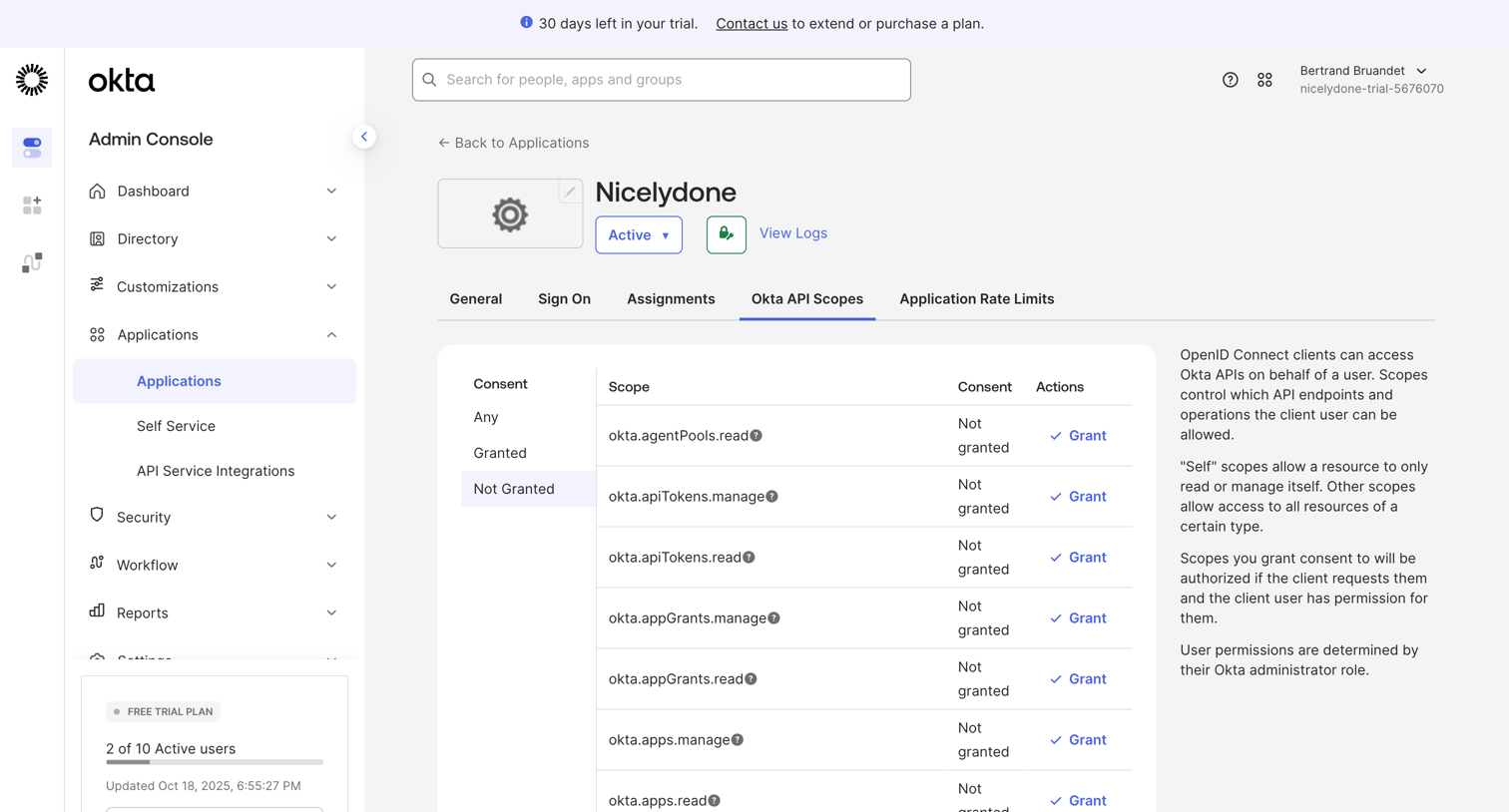Image resolution: width=1509 pixels, height=812 pixels.
Task: Click the FREE TRIAL PLAN badge
Action: pos(164,711)
